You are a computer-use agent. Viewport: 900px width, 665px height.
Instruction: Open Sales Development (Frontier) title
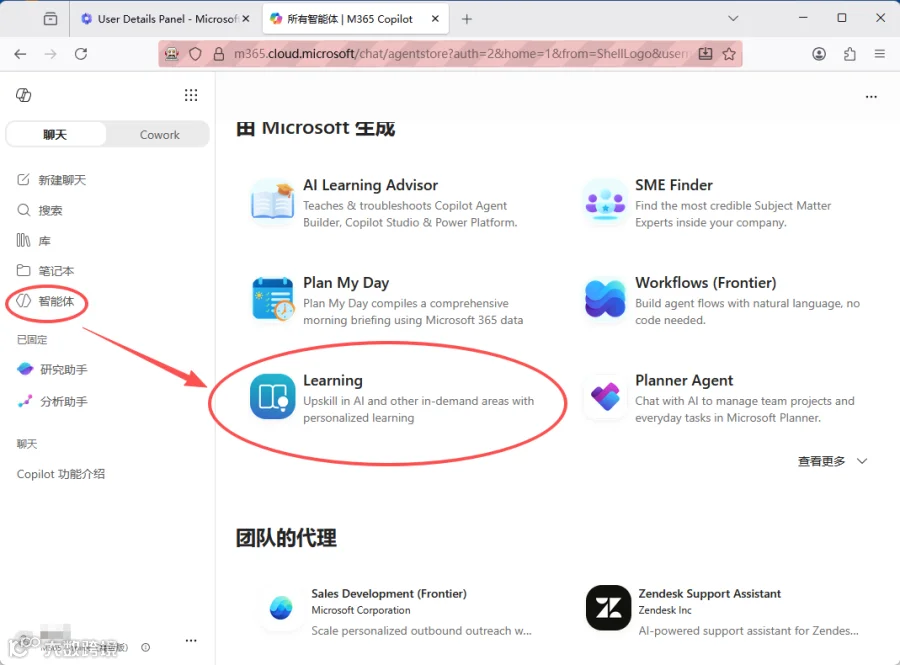tap(389, 593)
